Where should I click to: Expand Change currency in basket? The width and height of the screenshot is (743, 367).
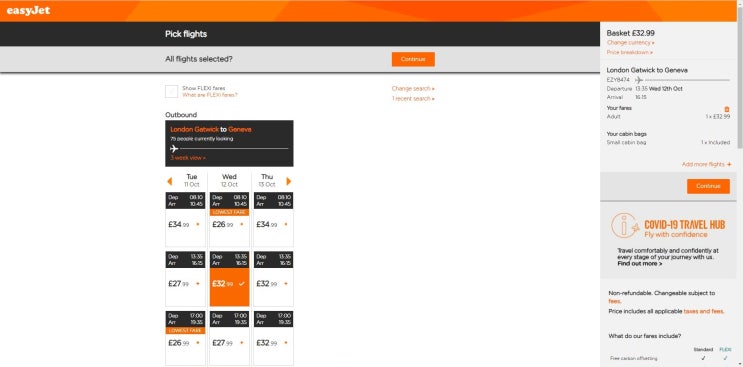(x=631, y=43)
